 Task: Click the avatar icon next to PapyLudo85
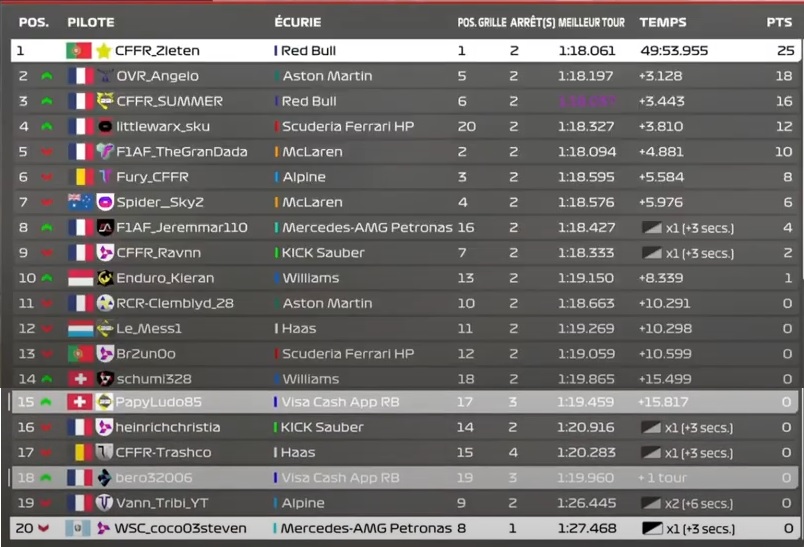click(x=104, y=402)
